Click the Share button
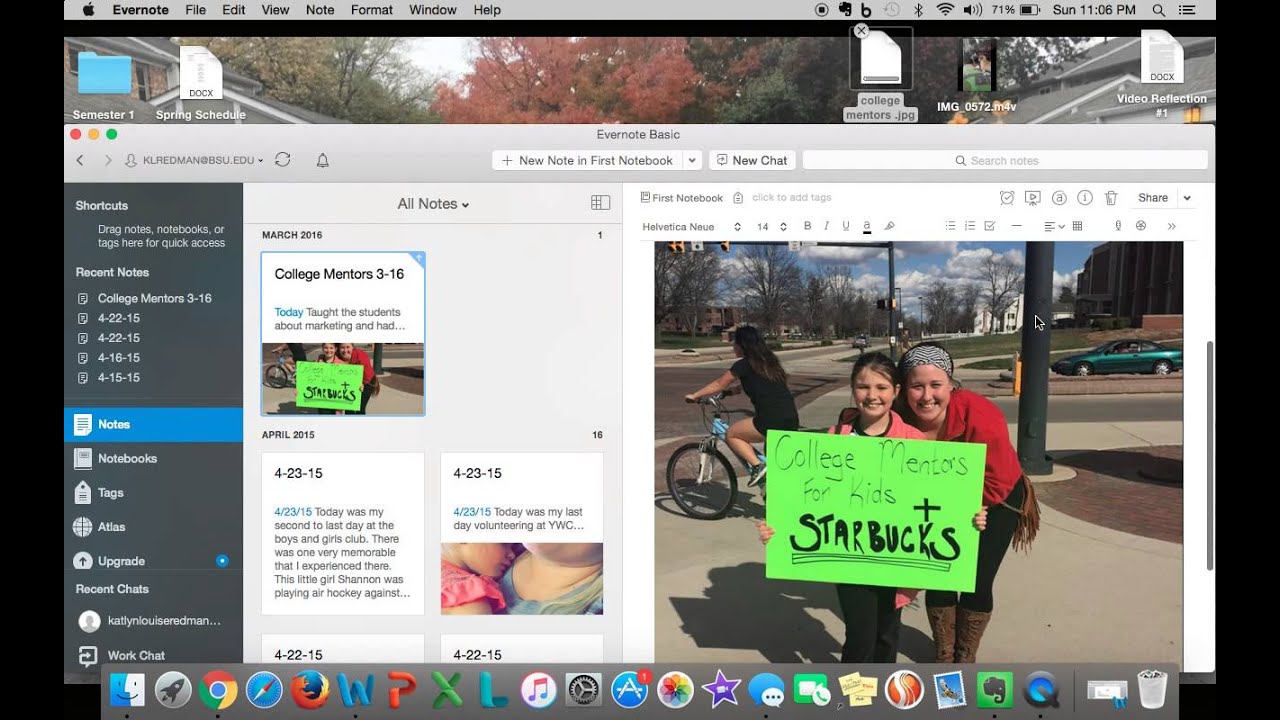 (x=1153, y=198)
